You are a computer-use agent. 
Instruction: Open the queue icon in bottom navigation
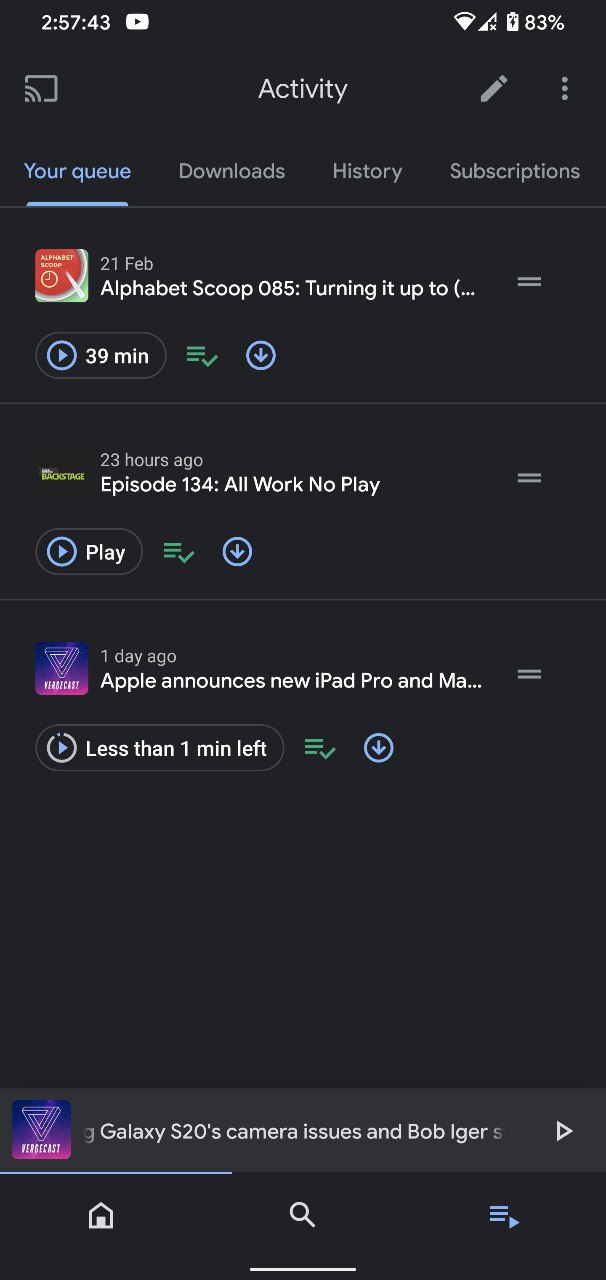click(x=503, y=1215)
